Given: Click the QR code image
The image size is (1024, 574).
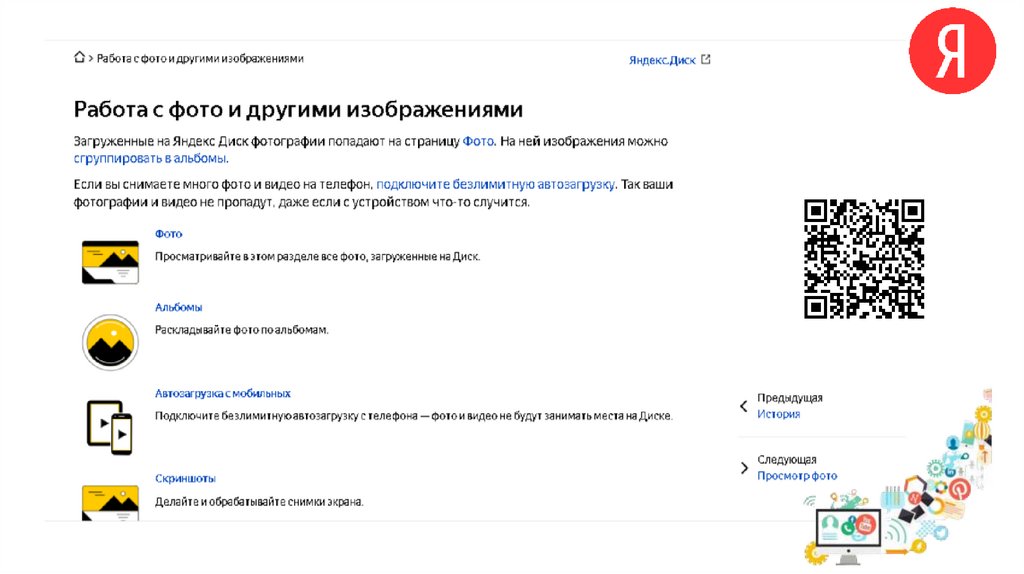Looking at the screenshot, I should (863, 259).
